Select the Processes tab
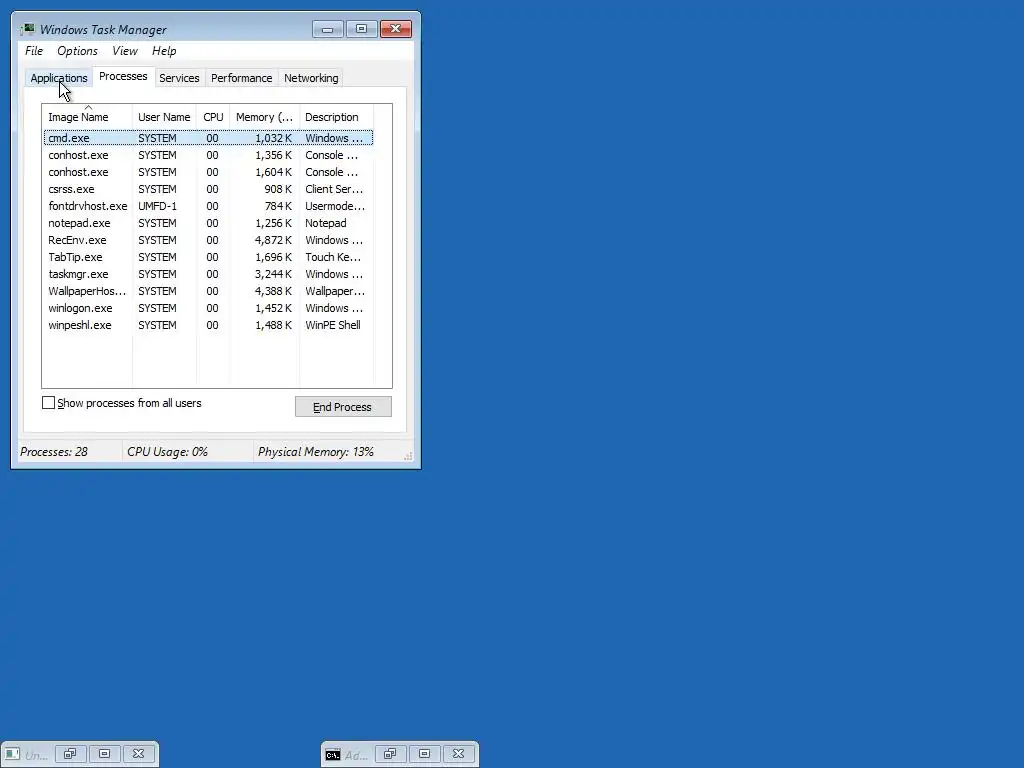The image size is (1024, 768). coord(123,76)
